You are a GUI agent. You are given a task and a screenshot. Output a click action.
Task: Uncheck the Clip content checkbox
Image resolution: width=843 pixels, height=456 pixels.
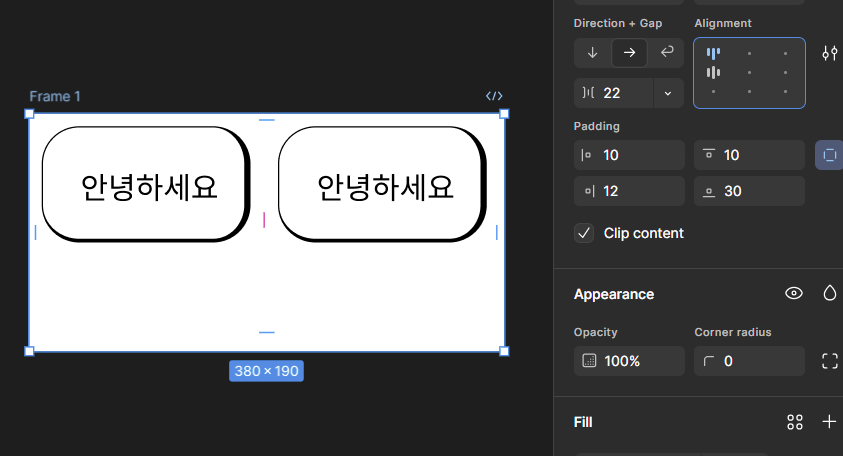pyautogui.click(x=584, y=233)
